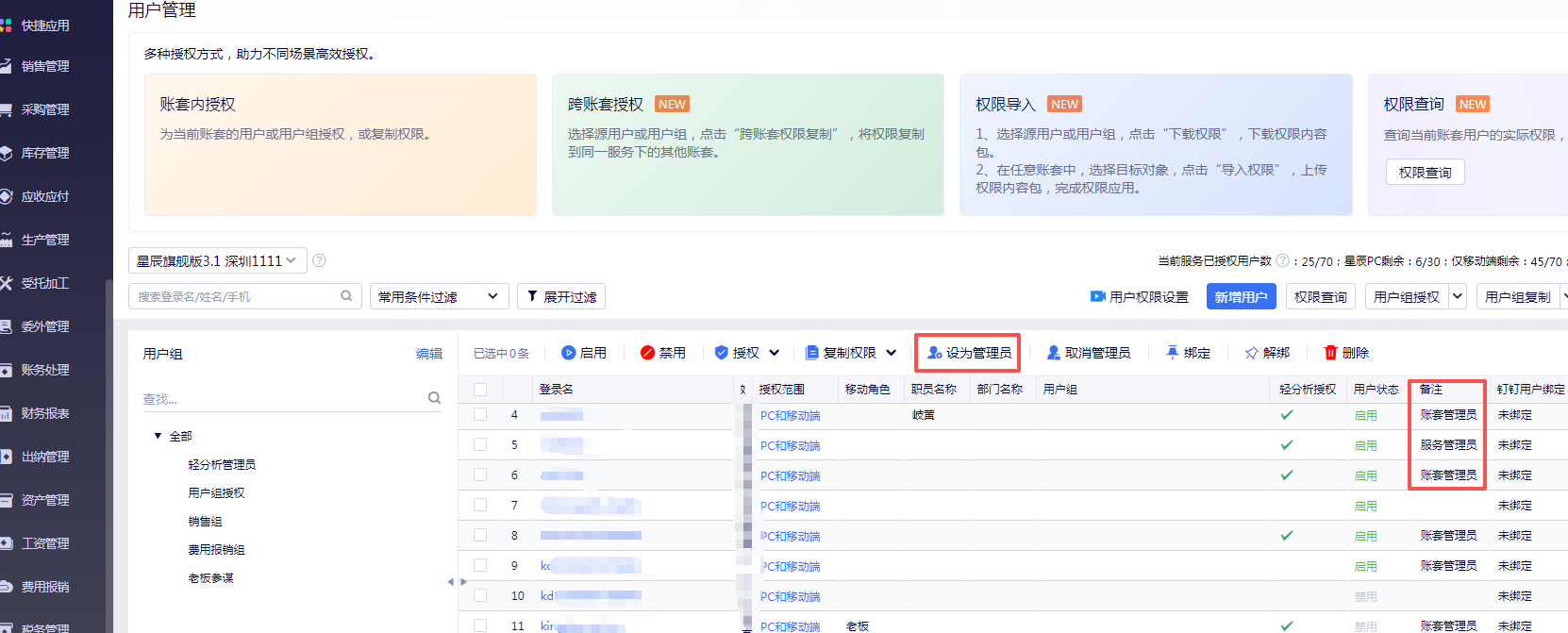The width and height of the screenshot is (1568, 633).
Task: Toggle the select-all header checkbox
Action: [x=480, y=390]
